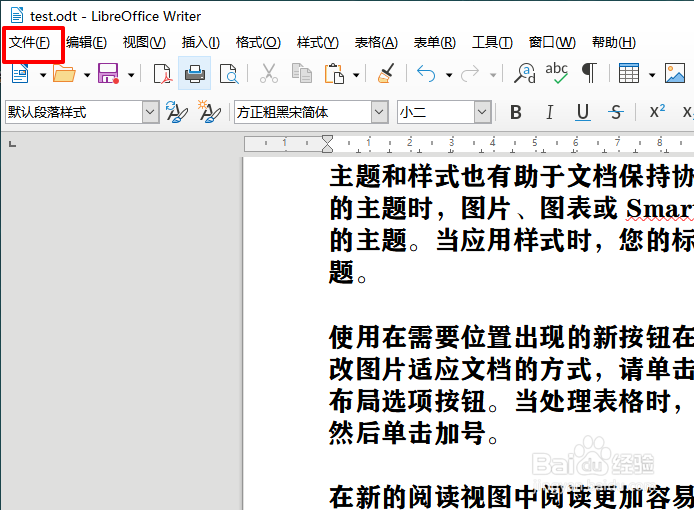Click the Insert Image icon
694x510 pixels.
point(675,73)
